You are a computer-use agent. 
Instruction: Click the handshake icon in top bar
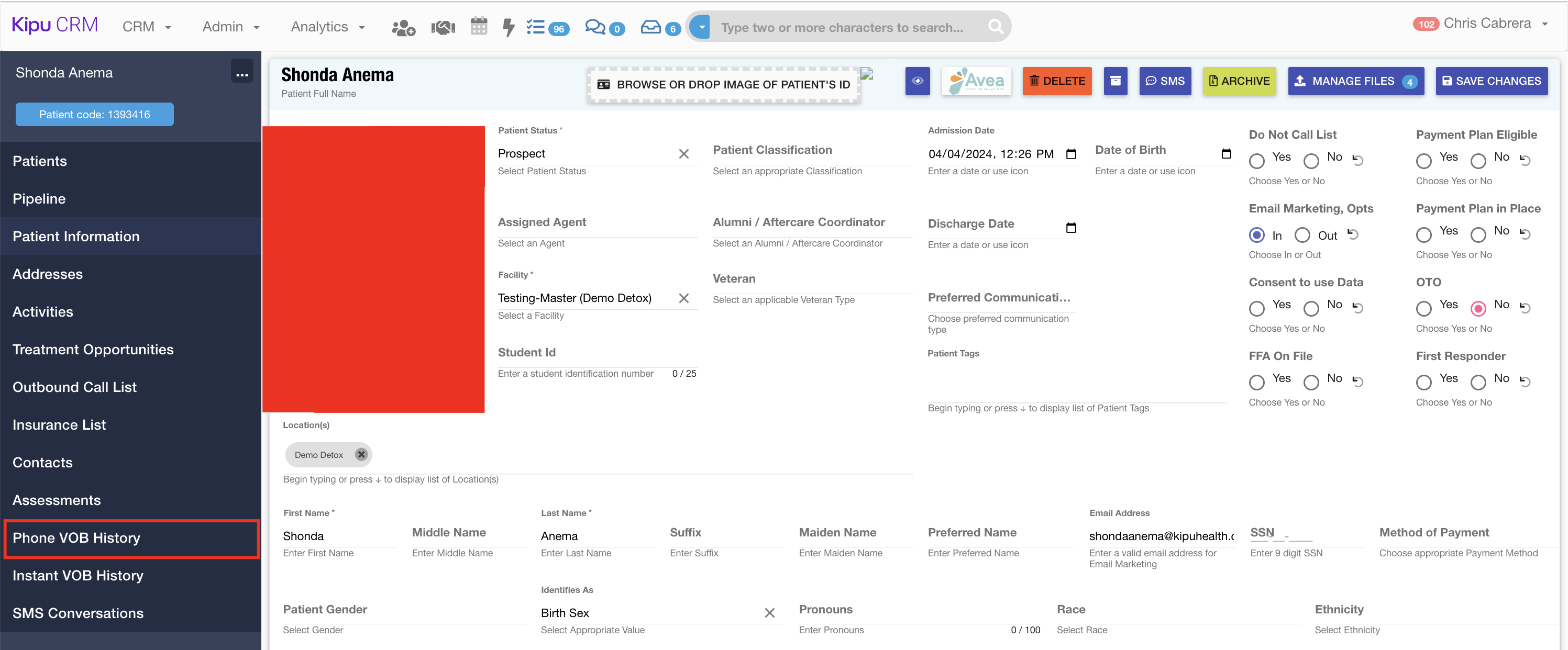tap(443, 27)
